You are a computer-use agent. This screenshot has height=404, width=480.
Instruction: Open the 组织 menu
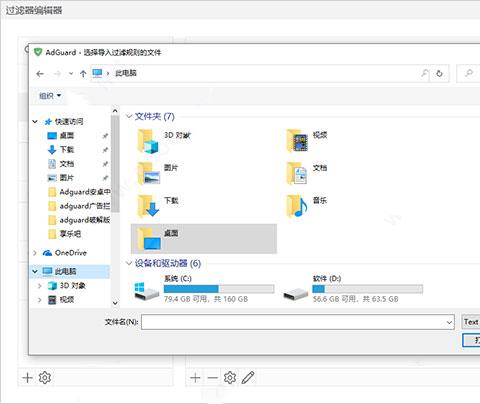[x=50, y=96]
